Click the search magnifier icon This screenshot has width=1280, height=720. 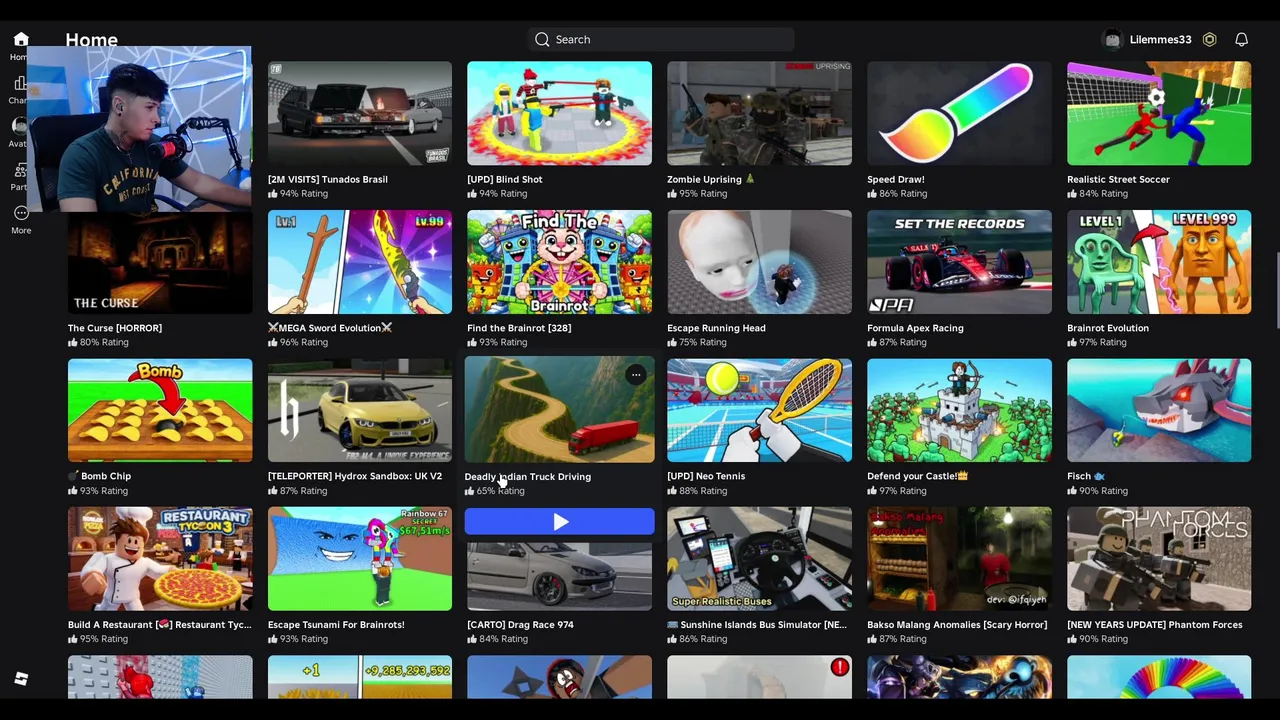[542, 40]
